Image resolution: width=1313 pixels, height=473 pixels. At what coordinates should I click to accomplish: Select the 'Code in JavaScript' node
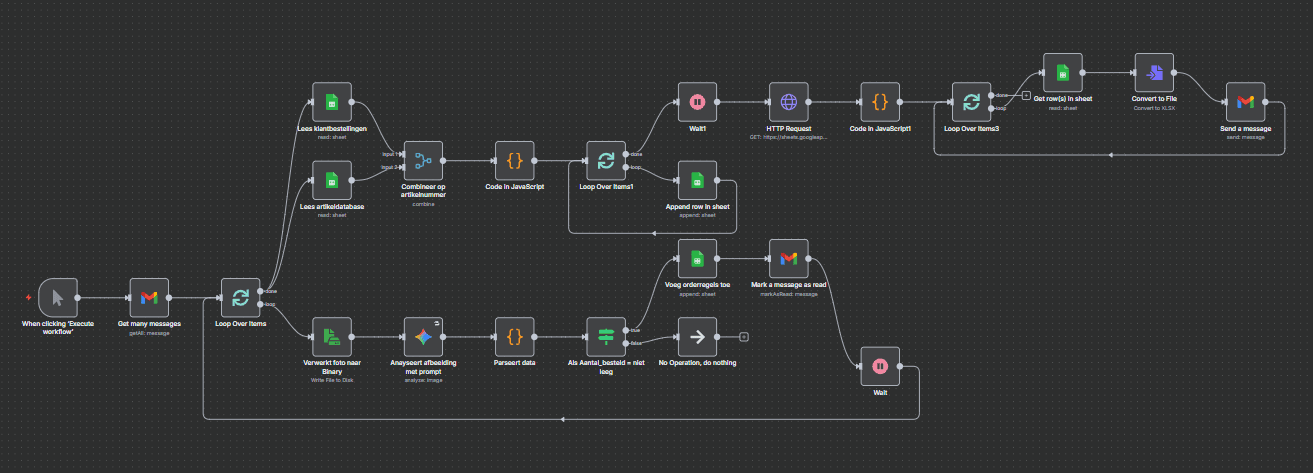[x=514, y=160]
